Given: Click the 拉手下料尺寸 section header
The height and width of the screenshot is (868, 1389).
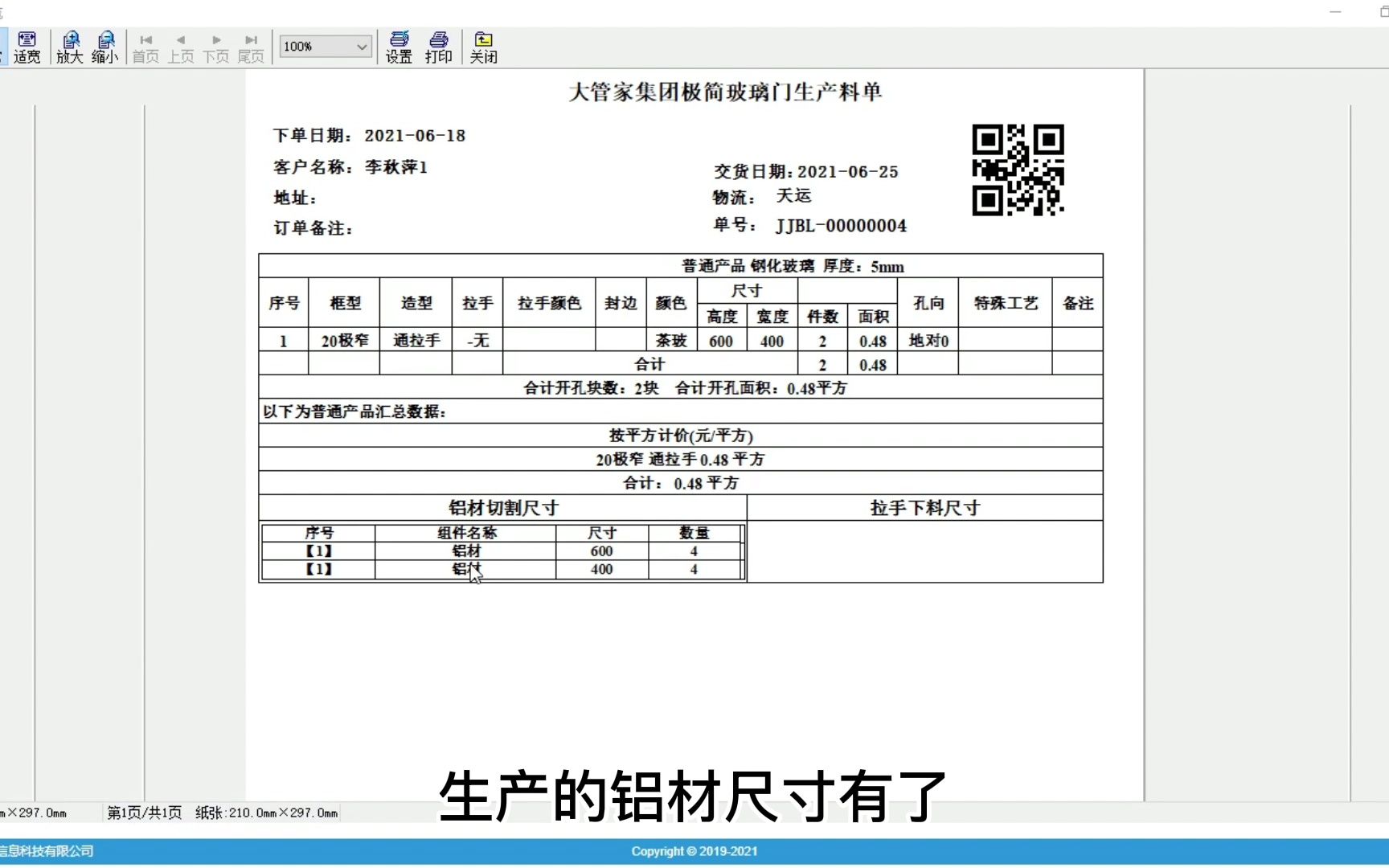Looking at the screenshot, I should (925, 508).
